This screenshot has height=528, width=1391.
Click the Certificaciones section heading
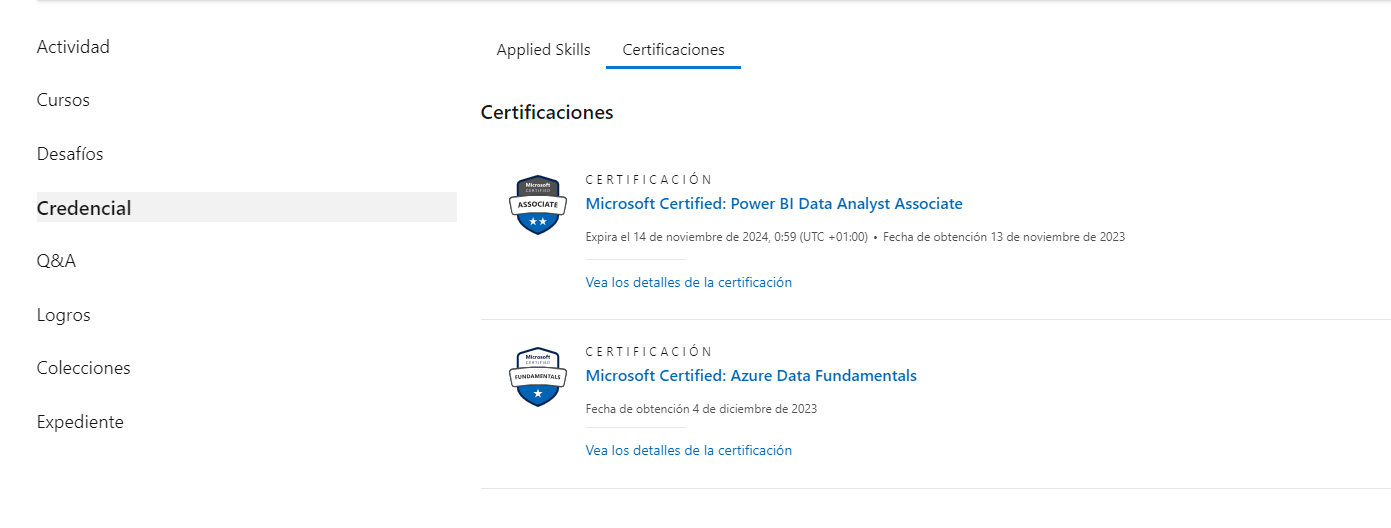547,112
